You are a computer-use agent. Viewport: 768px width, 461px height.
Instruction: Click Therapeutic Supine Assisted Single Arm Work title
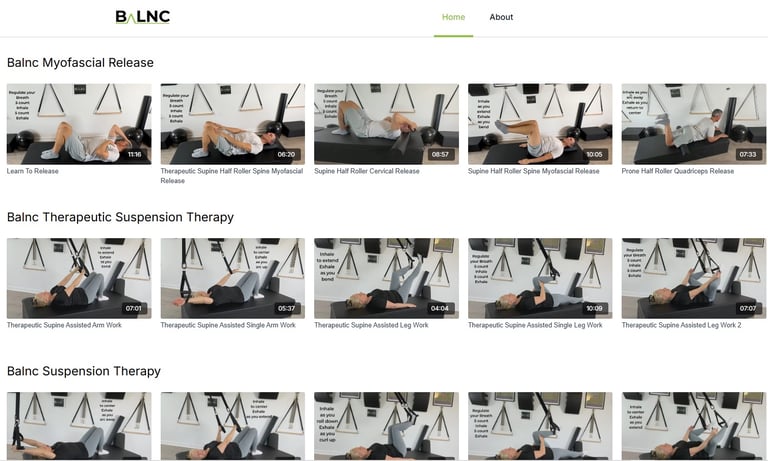tap(228, 325)
